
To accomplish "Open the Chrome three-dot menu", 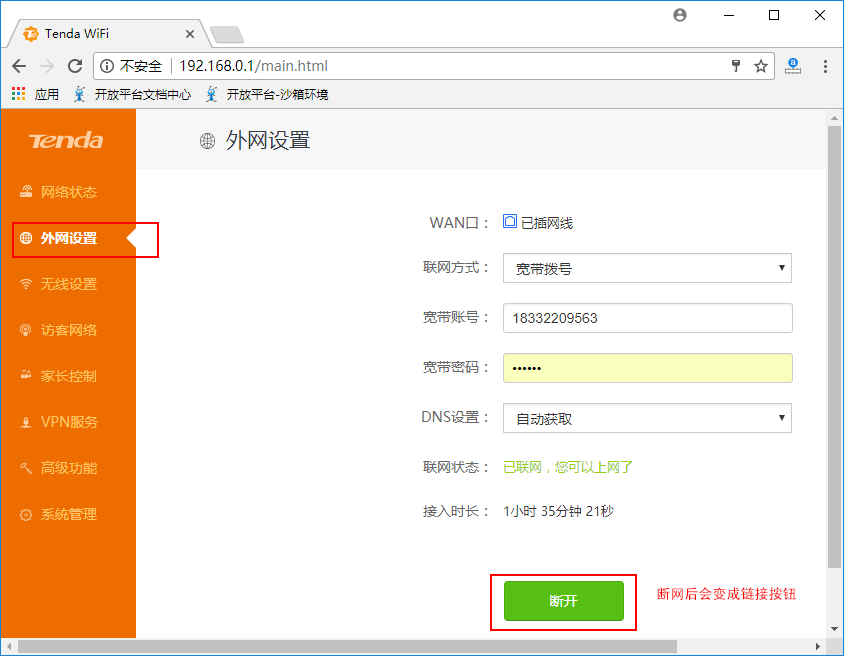I will coord(825,66).
